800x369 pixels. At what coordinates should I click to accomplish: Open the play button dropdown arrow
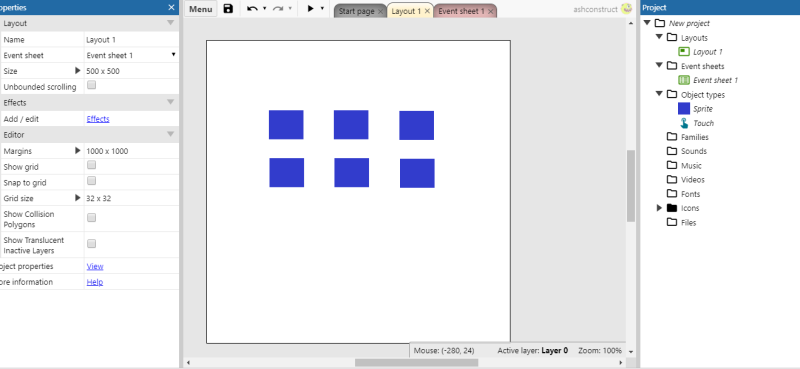click(x=322, y=9)
